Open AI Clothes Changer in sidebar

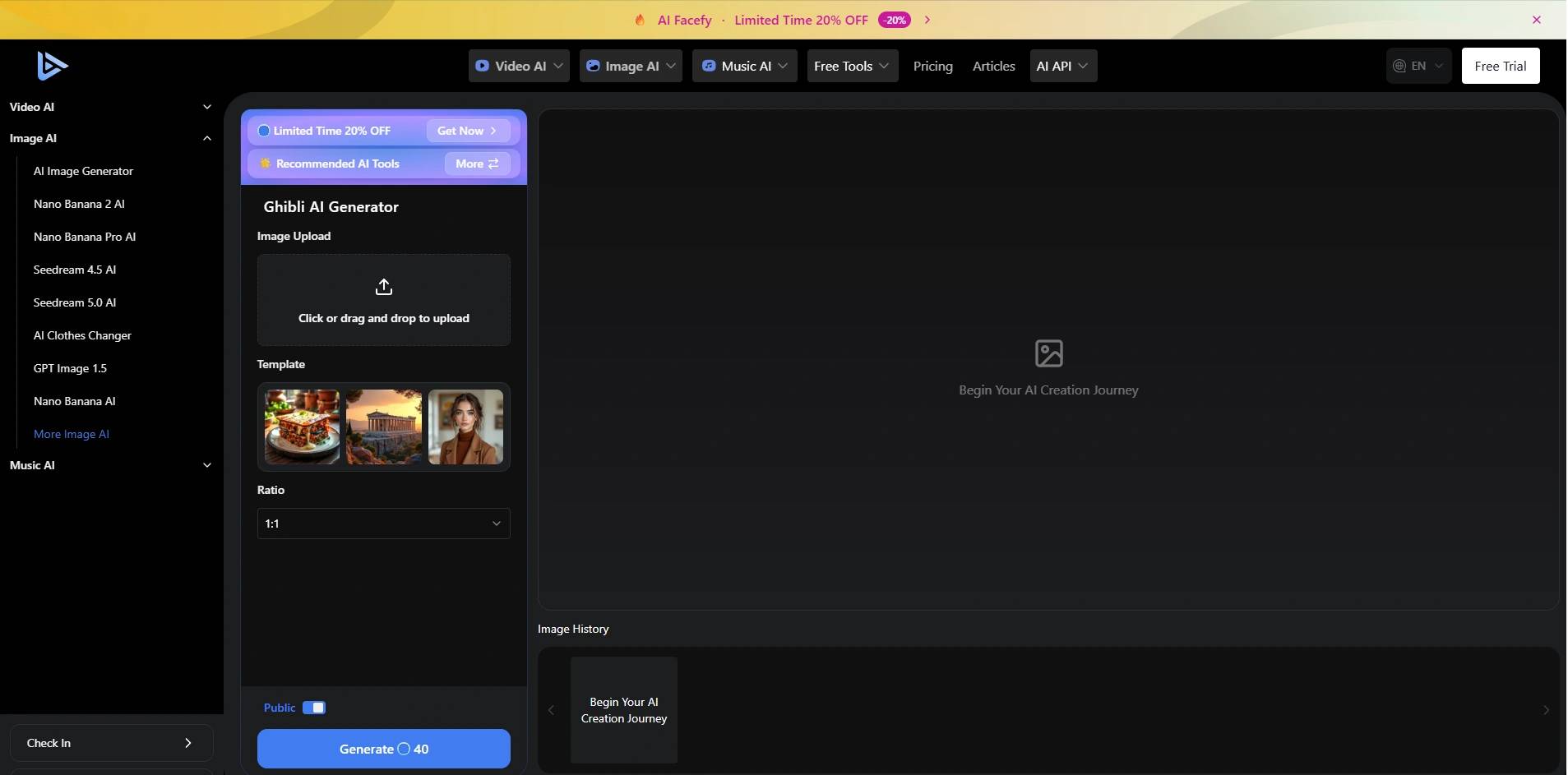pyautogui.click(x=82, y=335)
